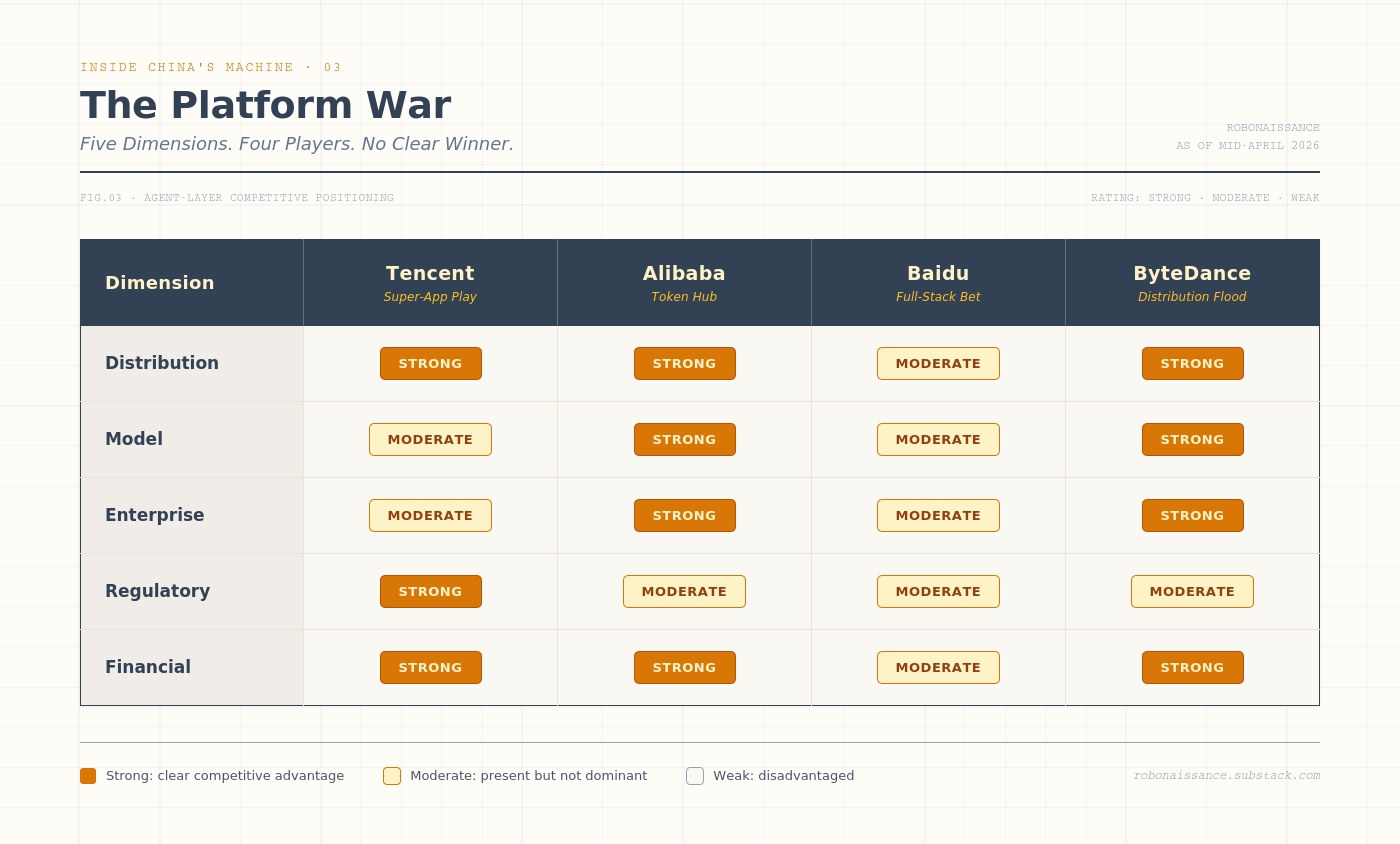
Task: Click ByteDance's Distribution STRONG badge
Action: (x=1193, y=363)
